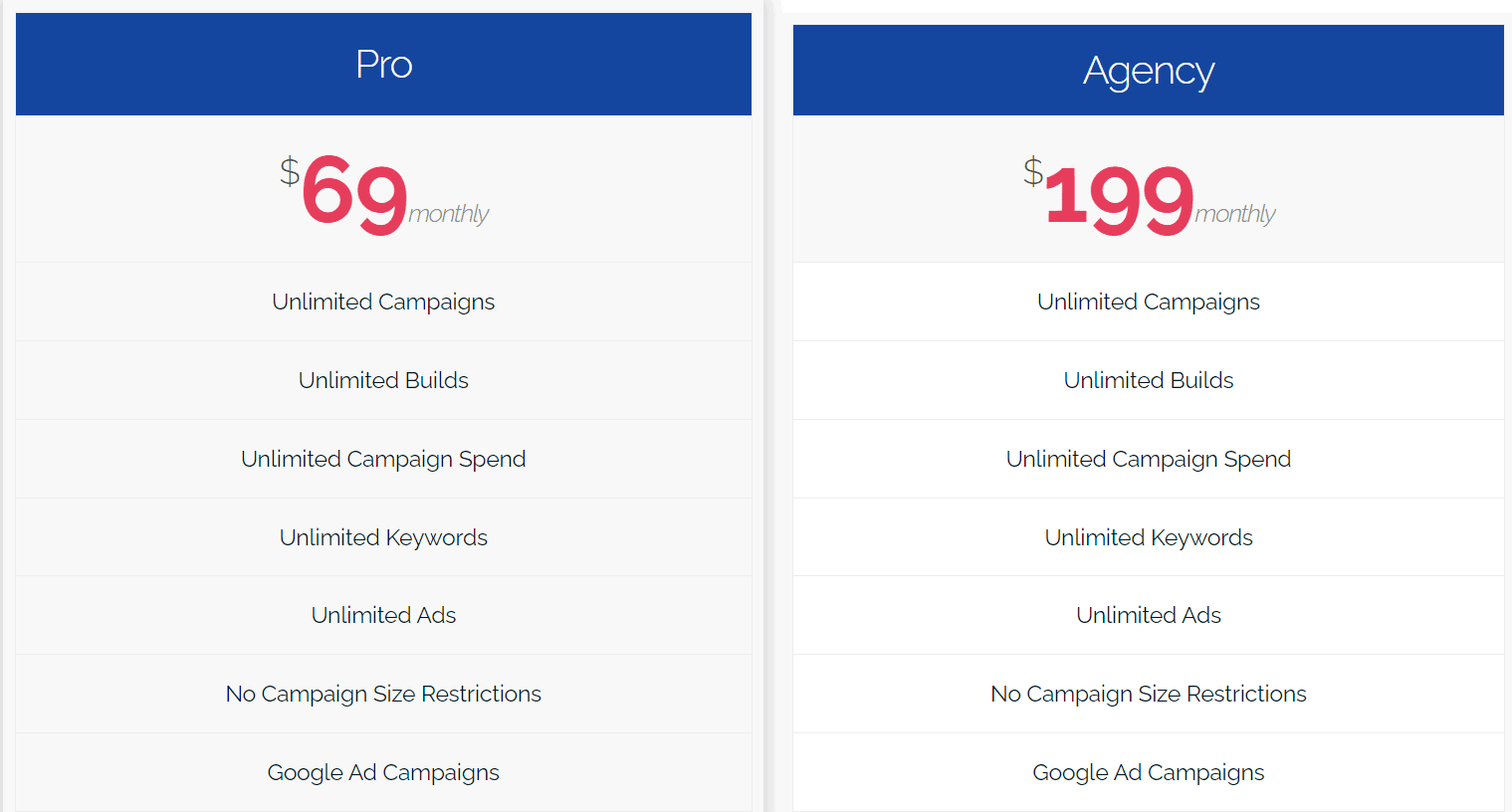Click Unlimited Ads under Agency plan
This screenshot has height=812, width=1512.
(1148, 615)
